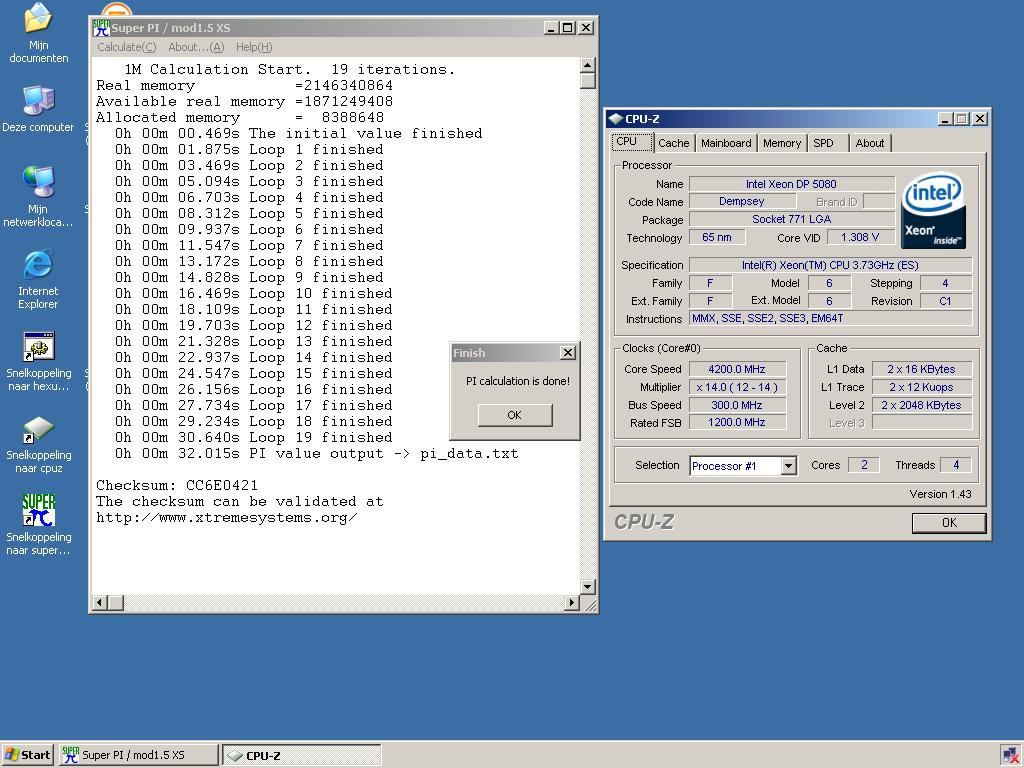
Task: Switch to the Mainboard tab
Action: (726, 143)
